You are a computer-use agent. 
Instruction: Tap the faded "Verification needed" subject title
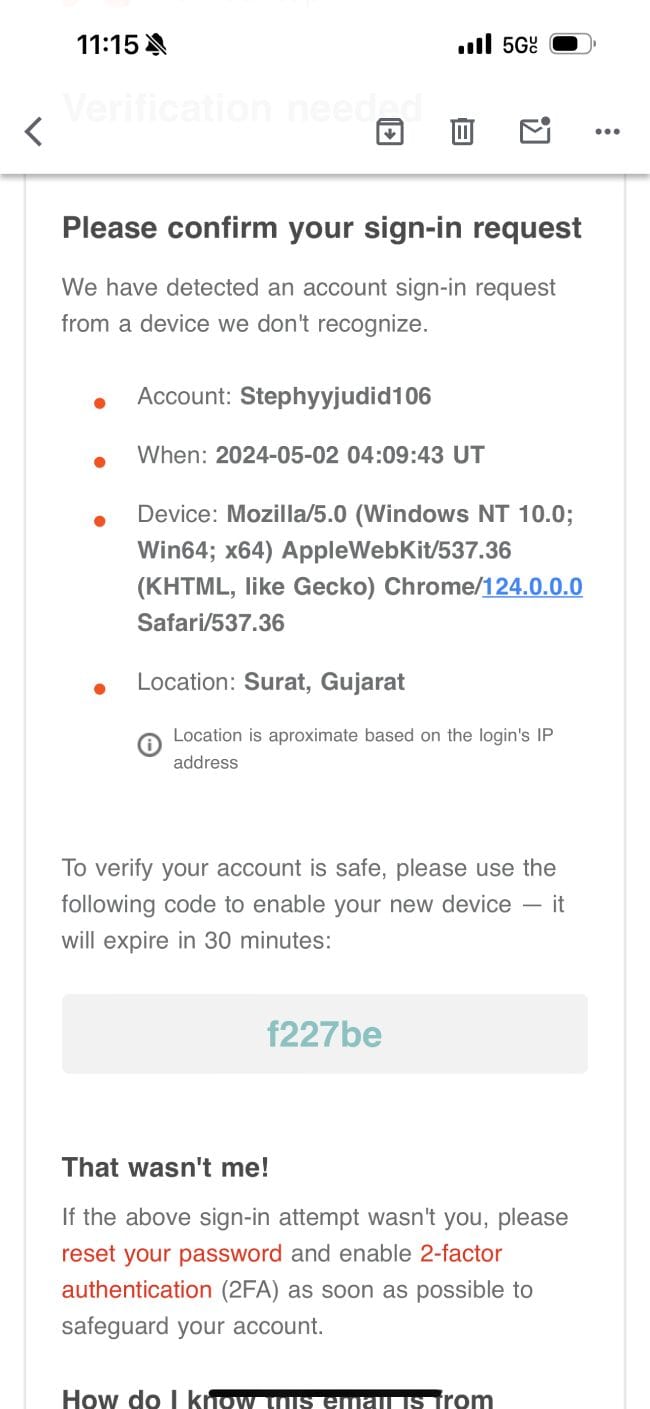(x=242, y=107)
